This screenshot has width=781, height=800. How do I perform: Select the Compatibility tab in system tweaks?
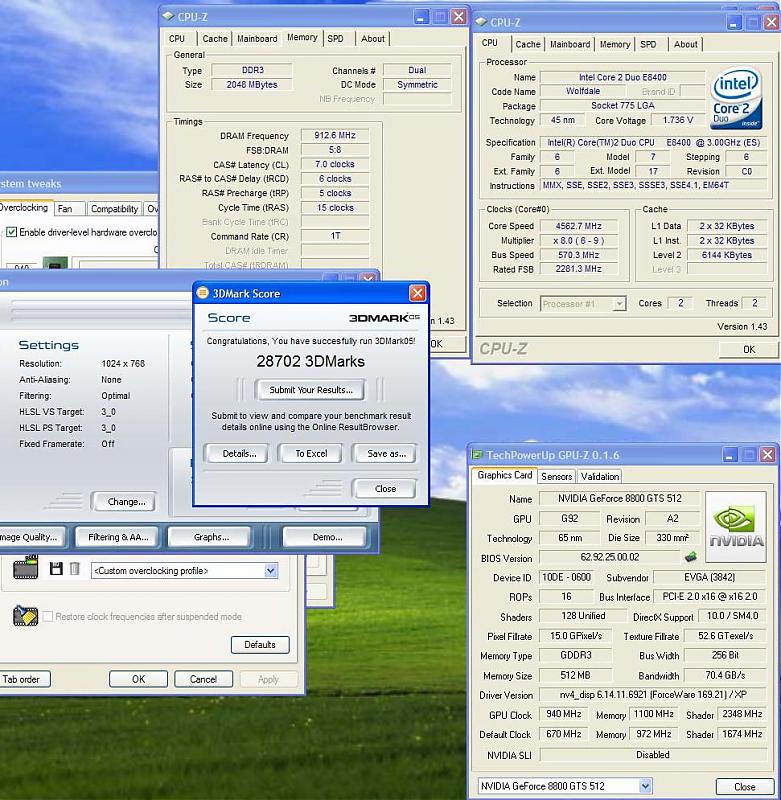point(114,209)
